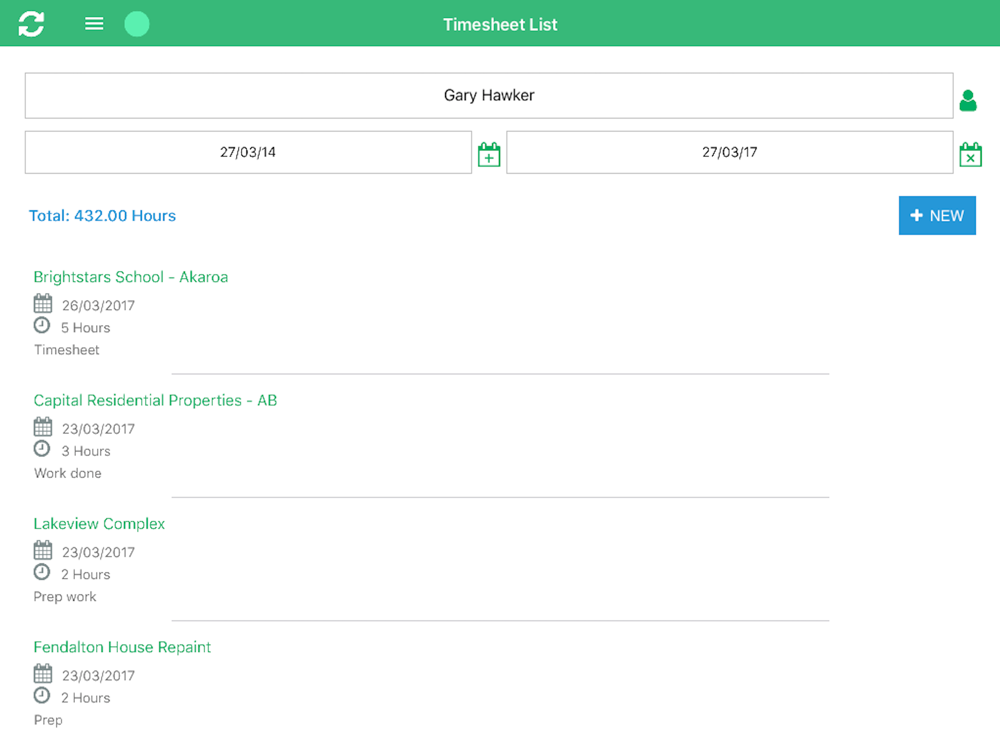Click the light green status circle
The height and width of the screenshot is (750, 1000).
(x=136, y=24)
